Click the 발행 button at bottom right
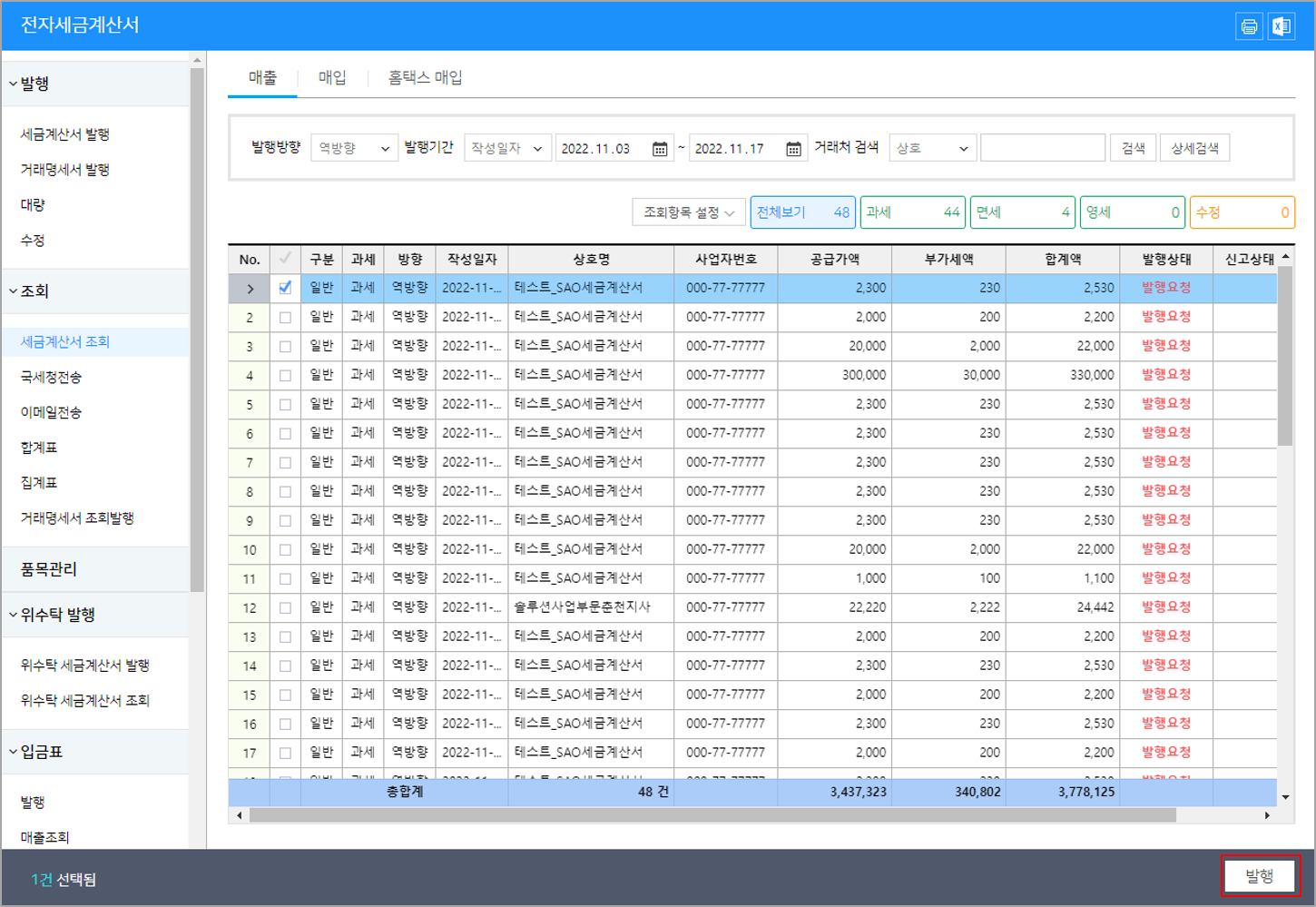Screen dimensions: 1316x907 click(1259, 876)
